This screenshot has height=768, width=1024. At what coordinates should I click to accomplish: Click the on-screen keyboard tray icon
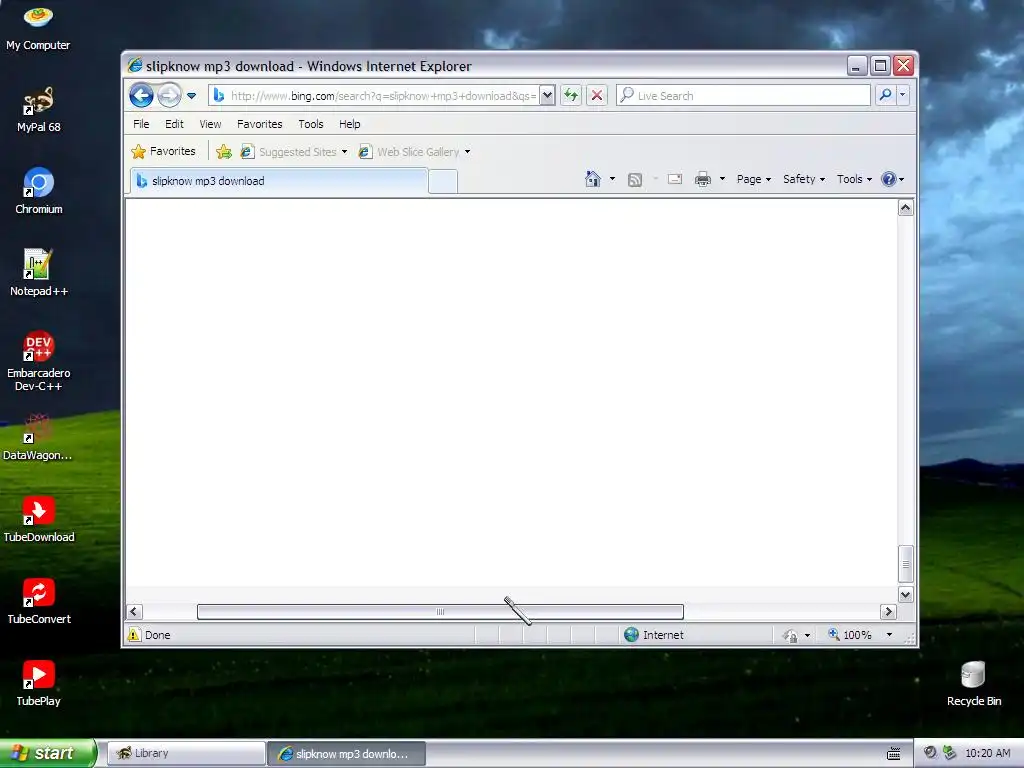click(x=894, y=754)
